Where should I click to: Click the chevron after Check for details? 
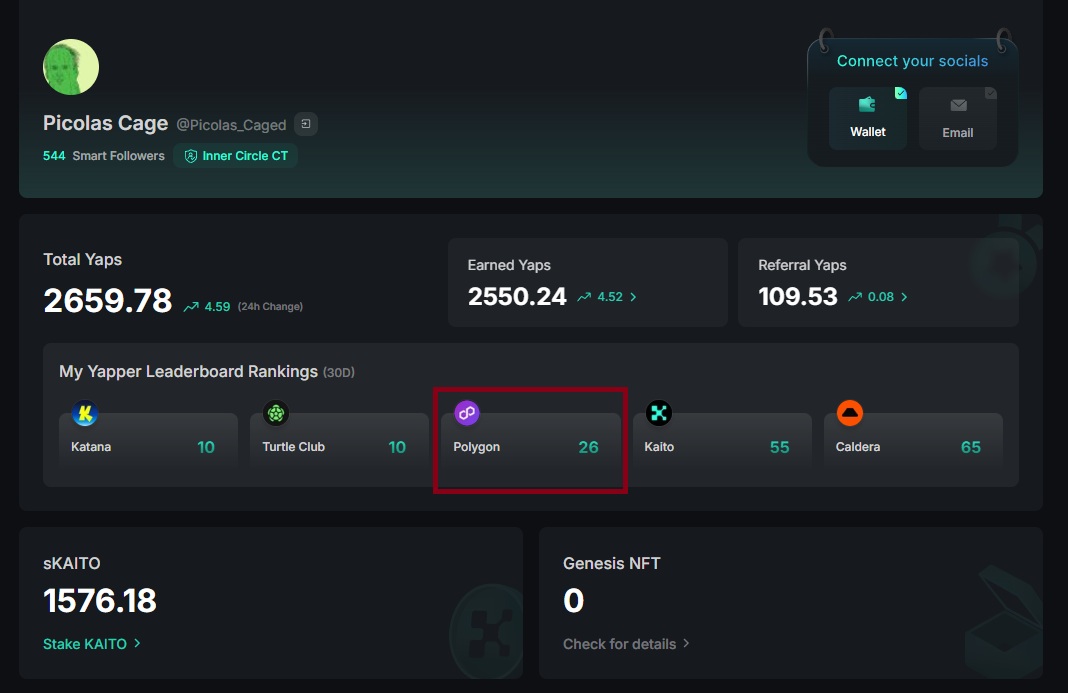686,643
